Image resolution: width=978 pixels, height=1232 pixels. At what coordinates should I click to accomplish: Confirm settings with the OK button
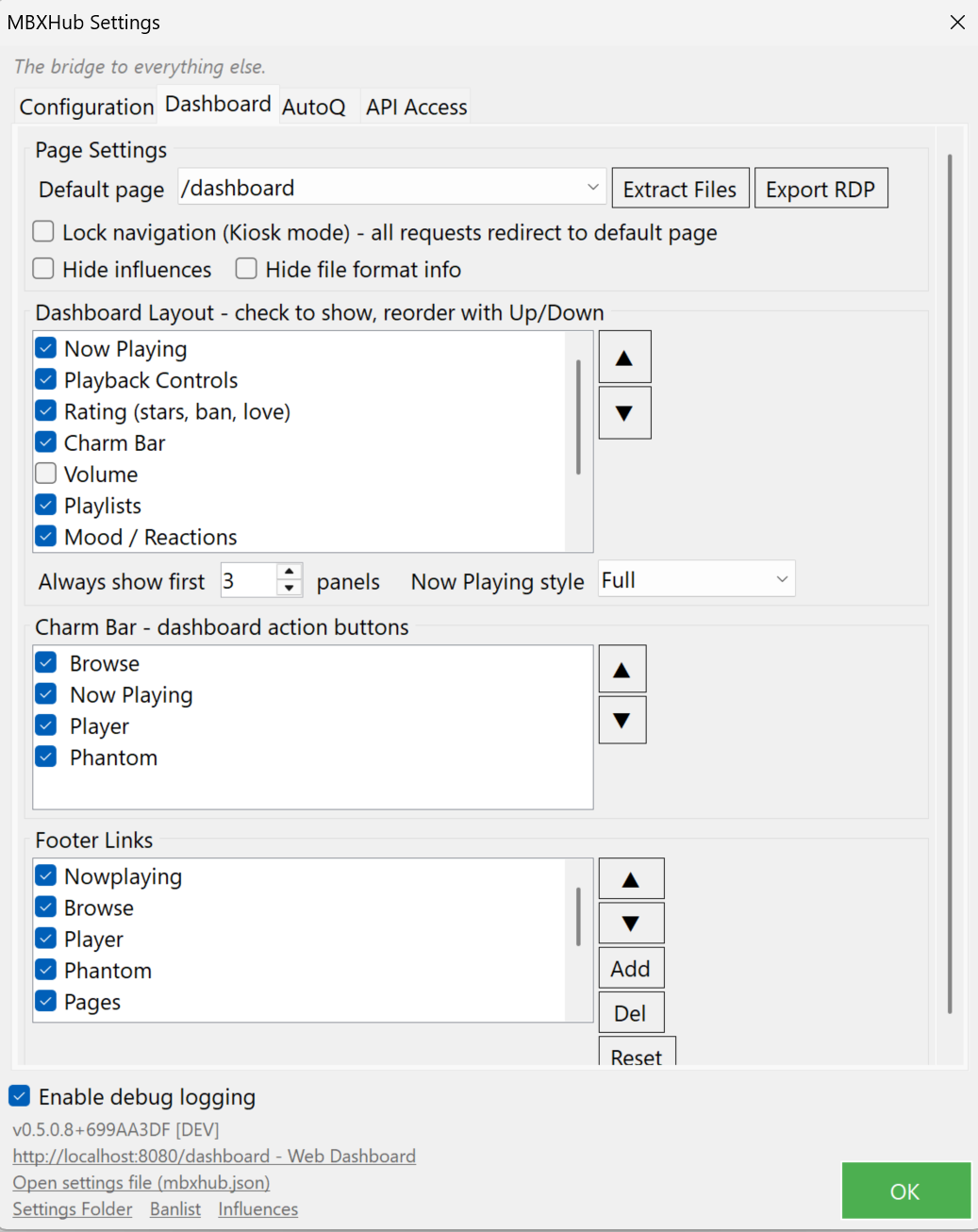(x=904, y=1190)
